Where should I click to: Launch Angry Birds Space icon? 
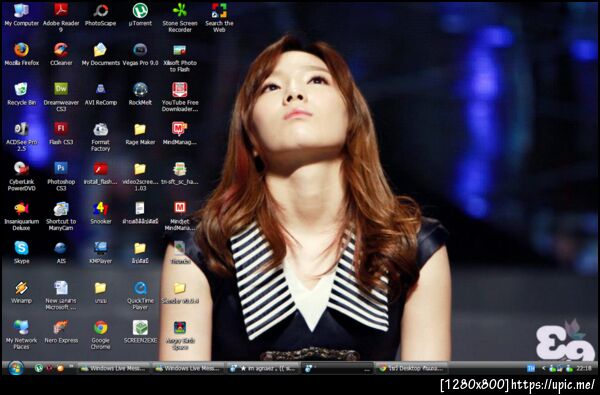point(180,335)
